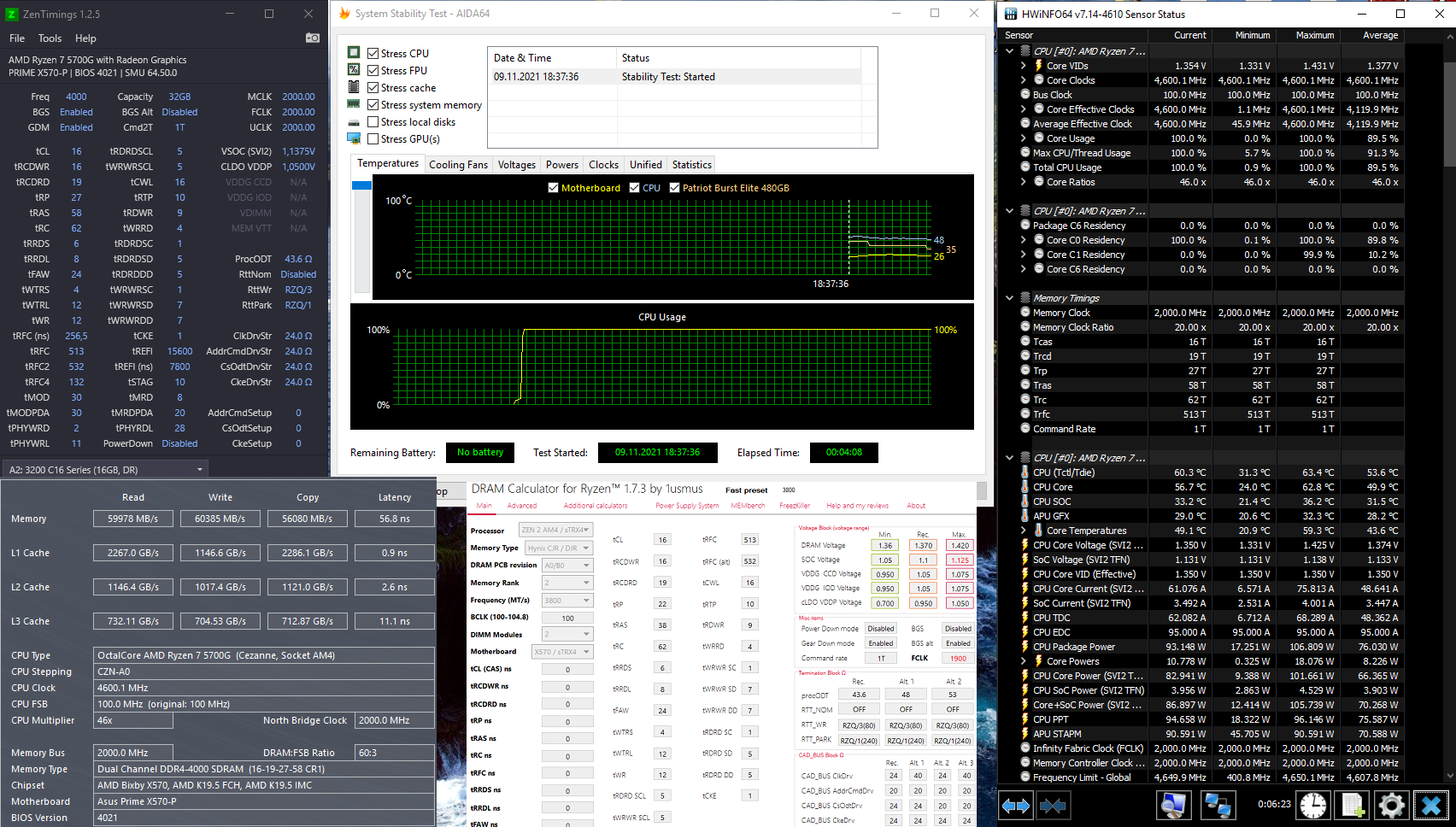Click the AIDA64 flame title icon
The image size is (1456, 827).
point(344,13)
